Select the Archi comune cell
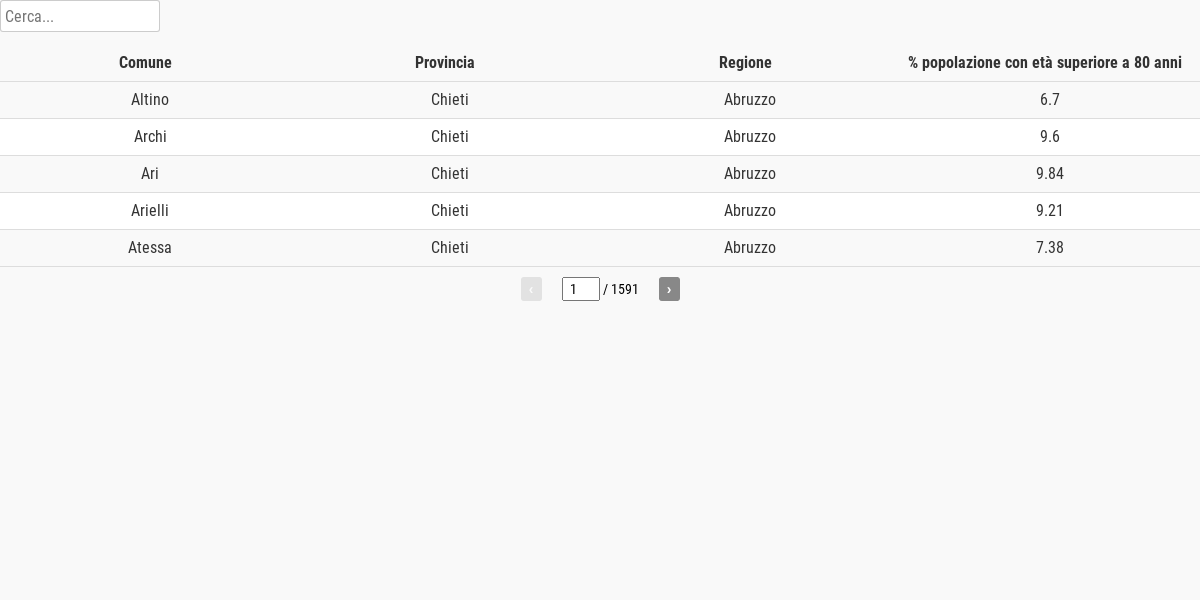Image resolution: width=1200 pixels, height=600 pixels. 150,137
